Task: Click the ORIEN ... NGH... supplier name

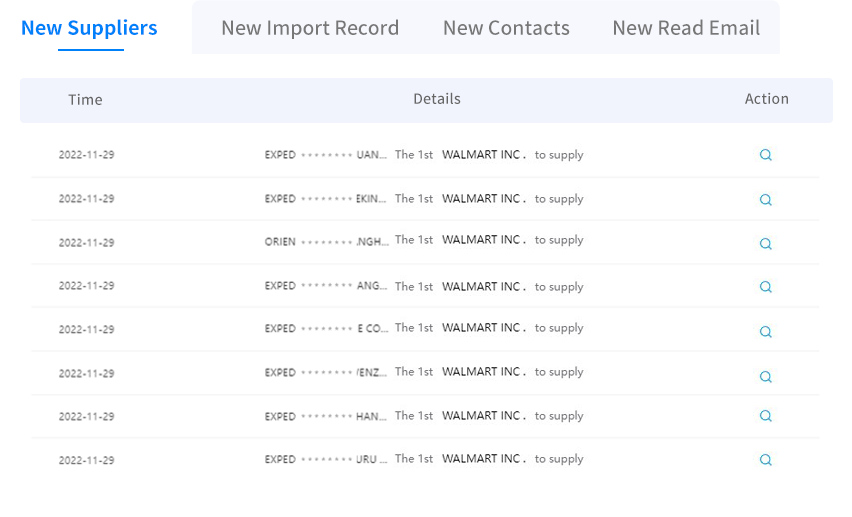Action: 326,242
